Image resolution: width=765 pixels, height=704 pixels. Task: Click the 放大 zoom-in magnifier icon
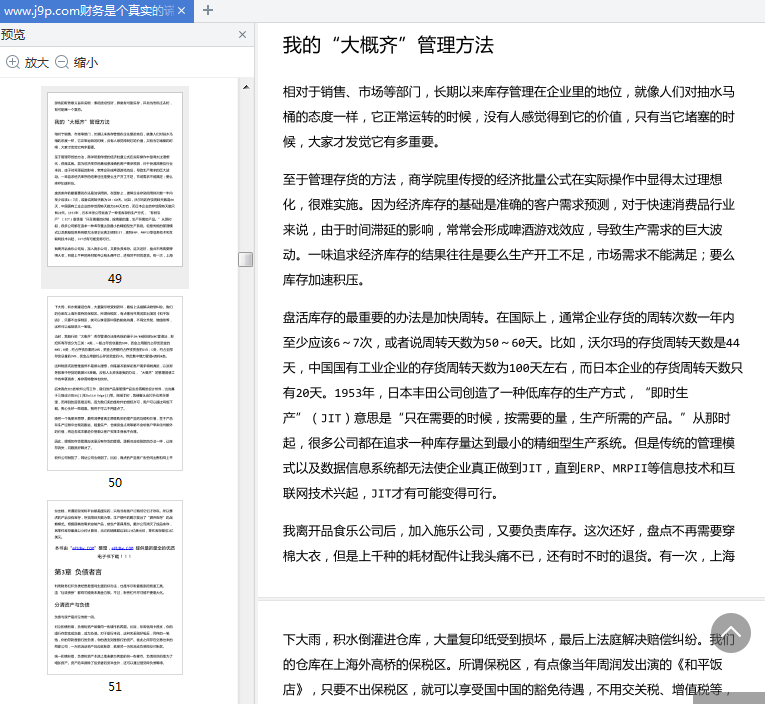(x=13, y=62)
